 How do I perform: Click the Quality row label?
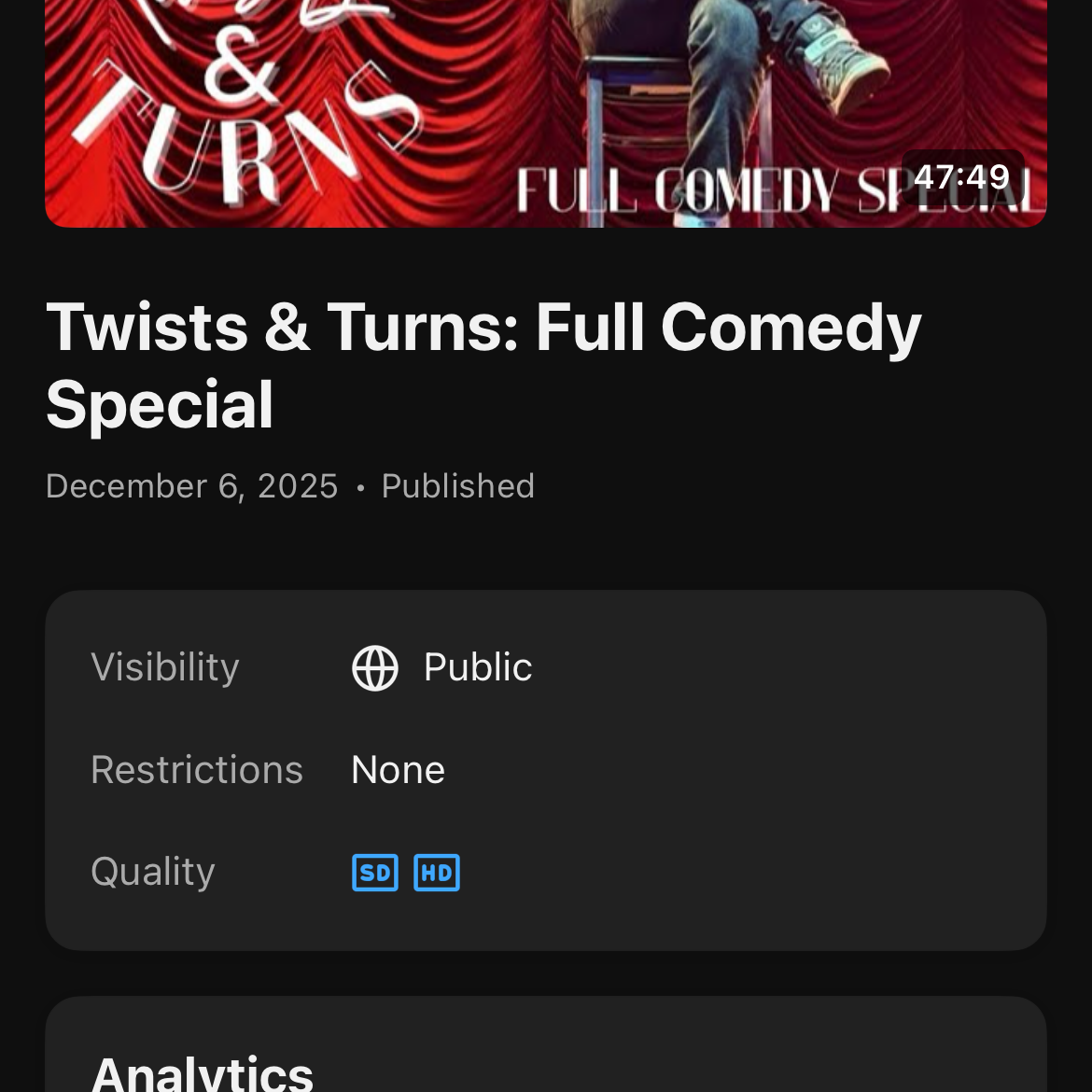[152, 872]
